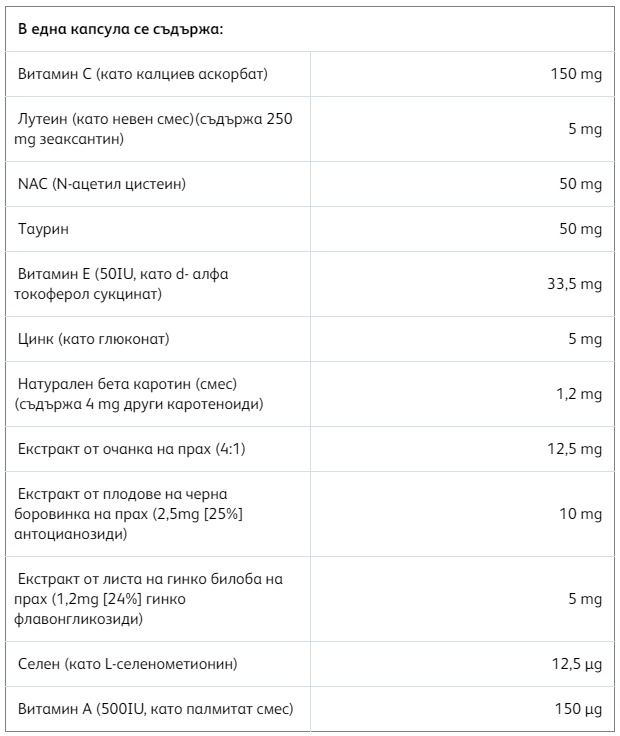Image resolution: width=620 pixels, height=736 pixels.
Task: Click the 150 mg value for Витамин C
Action: coord(576,74)
